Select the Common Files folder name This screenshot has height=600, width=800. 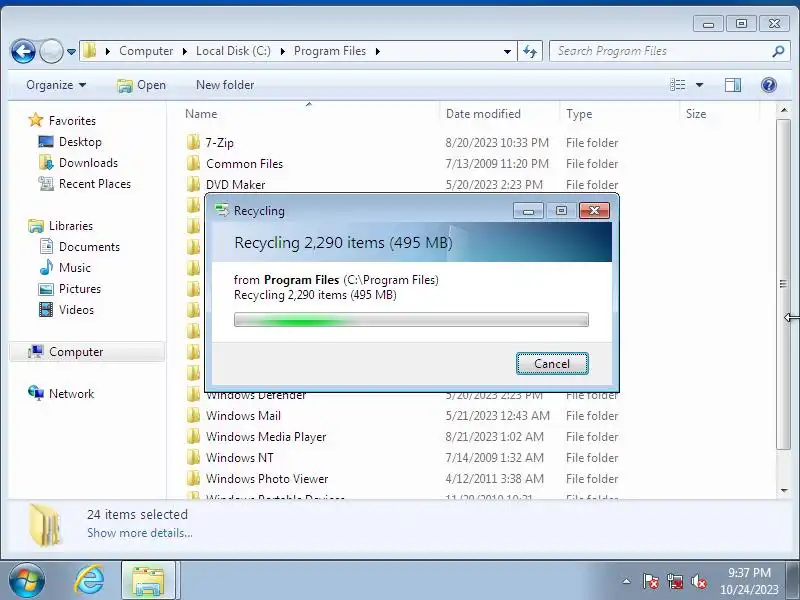coord(244,164)
